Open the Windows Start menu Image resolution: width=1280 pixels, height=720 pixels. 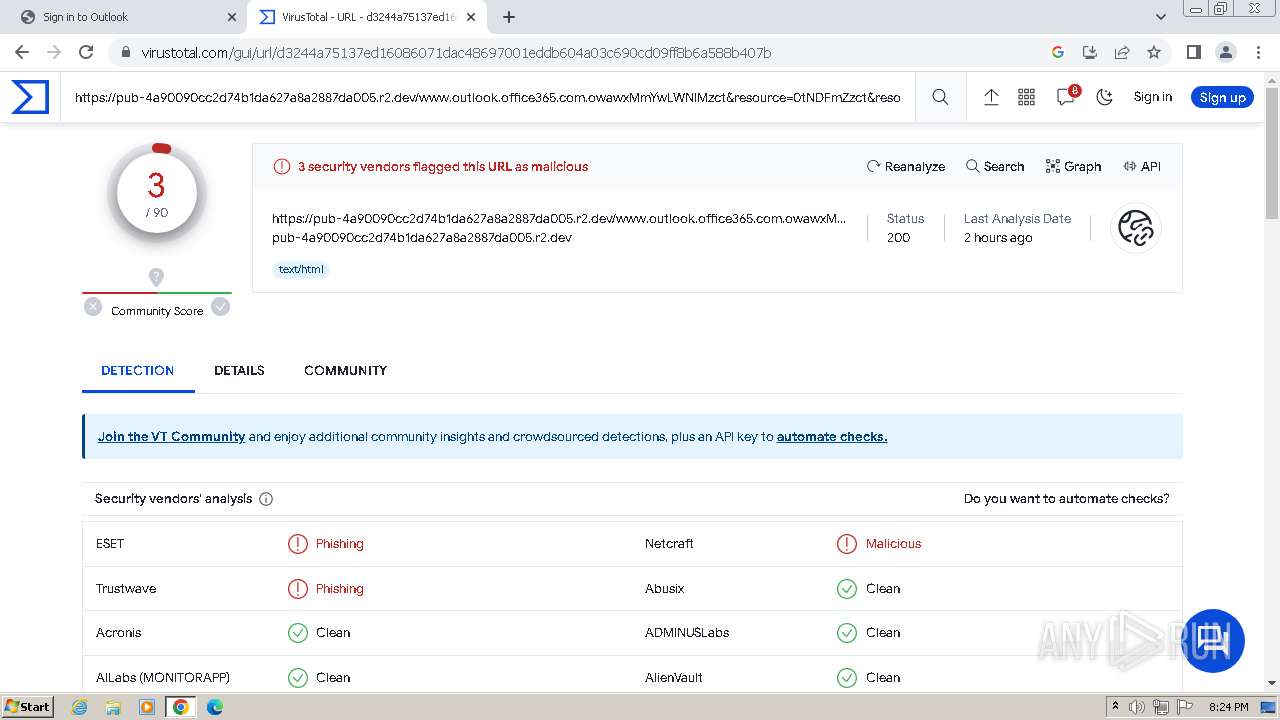[x=27, y=706]
